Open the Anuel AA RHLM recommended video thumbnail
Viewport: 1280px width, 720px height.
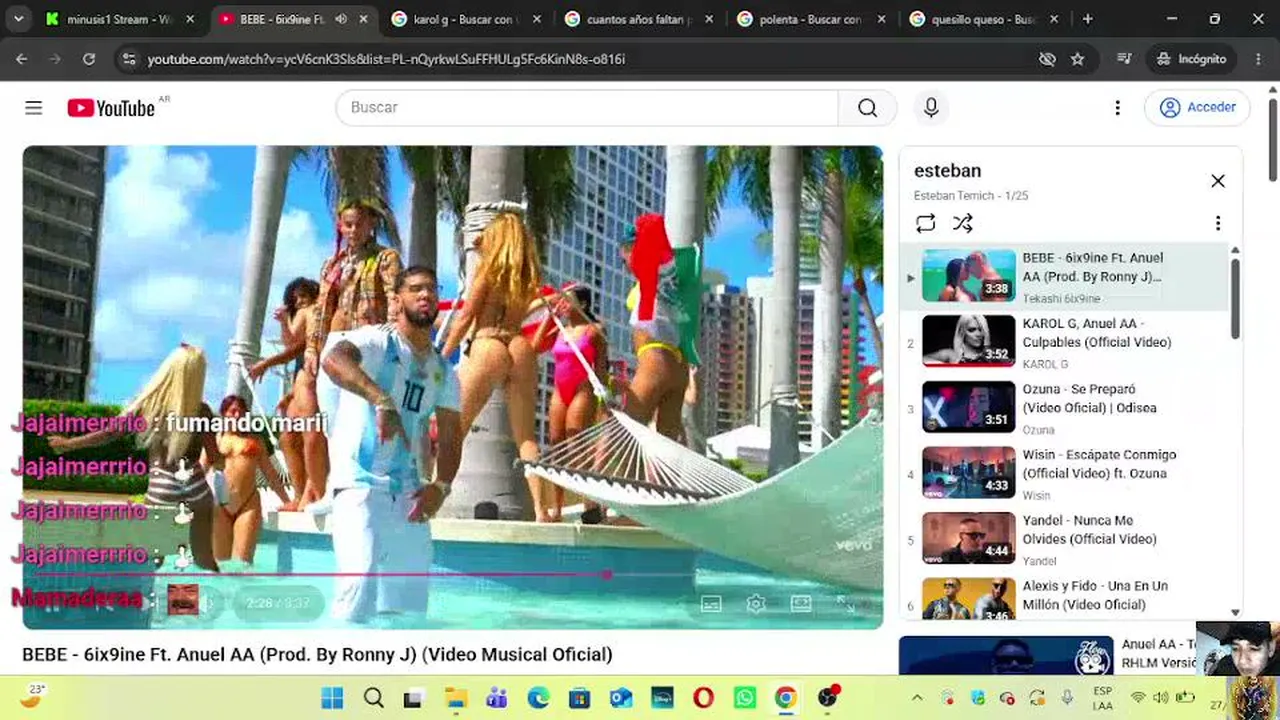(1006, 655)
